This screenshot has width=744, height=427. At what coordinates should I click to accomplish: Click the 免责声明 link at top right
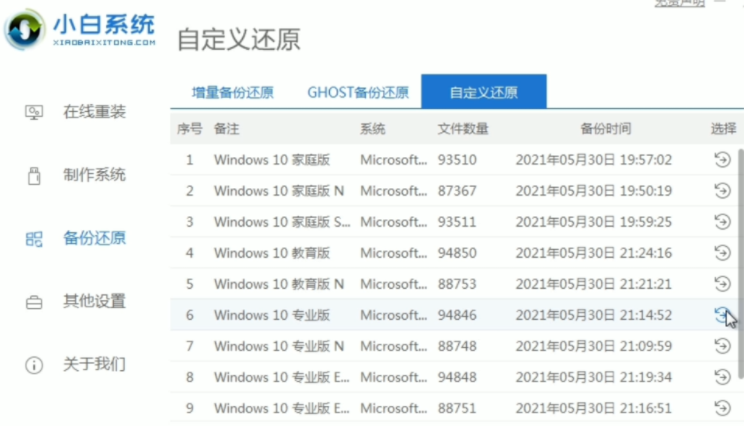679,3
